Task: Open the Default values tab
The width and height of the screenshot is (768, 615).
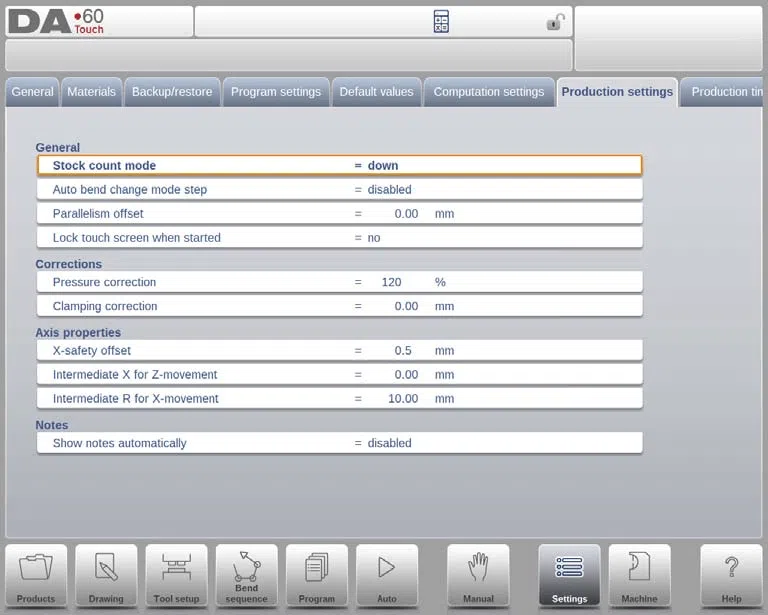Action: (x=376, y=92)
